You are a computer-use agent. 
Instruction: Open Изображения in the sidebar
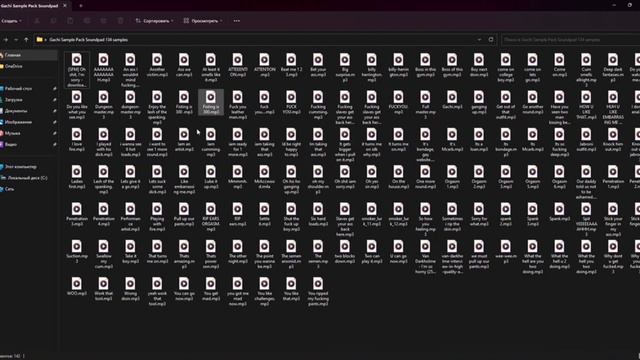click(x=29, y=122)
